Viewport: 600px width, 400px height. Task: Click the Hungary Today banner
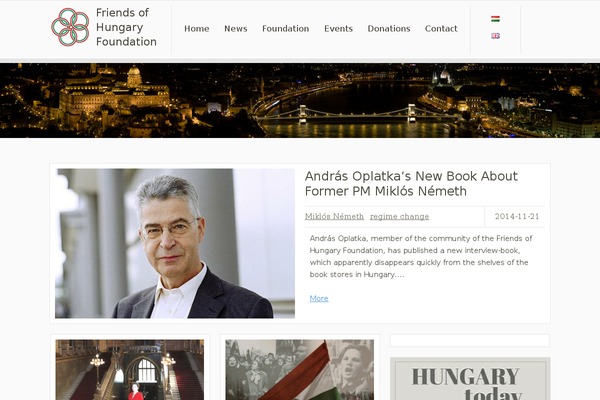[470, 379]
